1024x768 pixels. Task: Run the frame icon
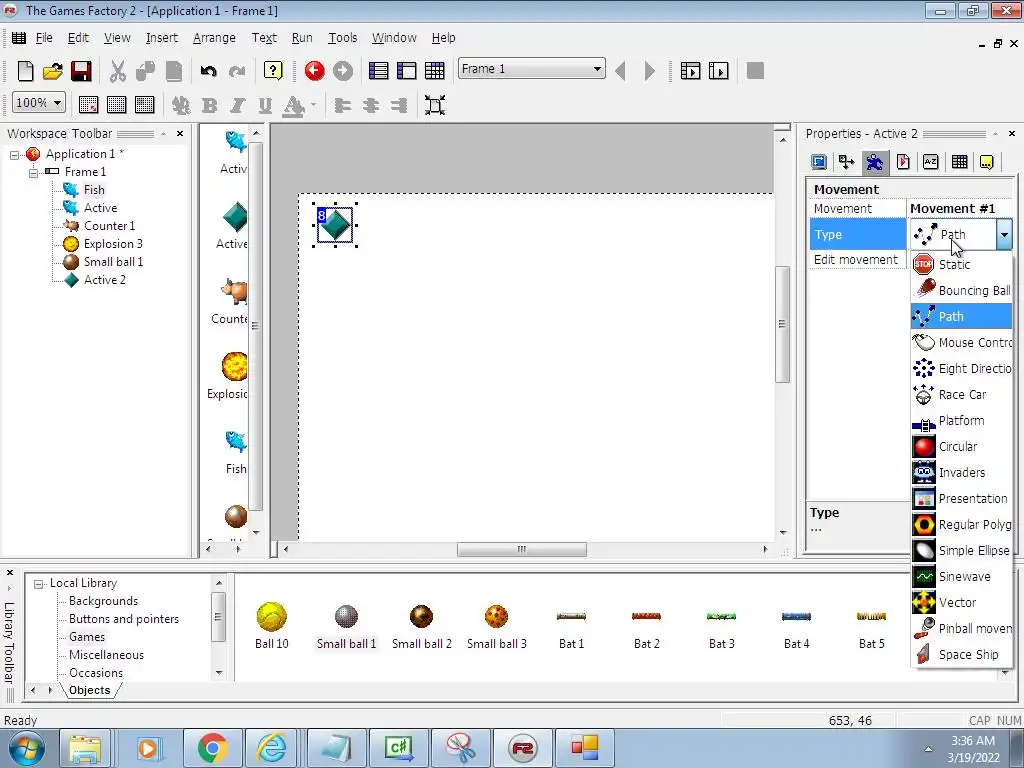tap(718, 71)
